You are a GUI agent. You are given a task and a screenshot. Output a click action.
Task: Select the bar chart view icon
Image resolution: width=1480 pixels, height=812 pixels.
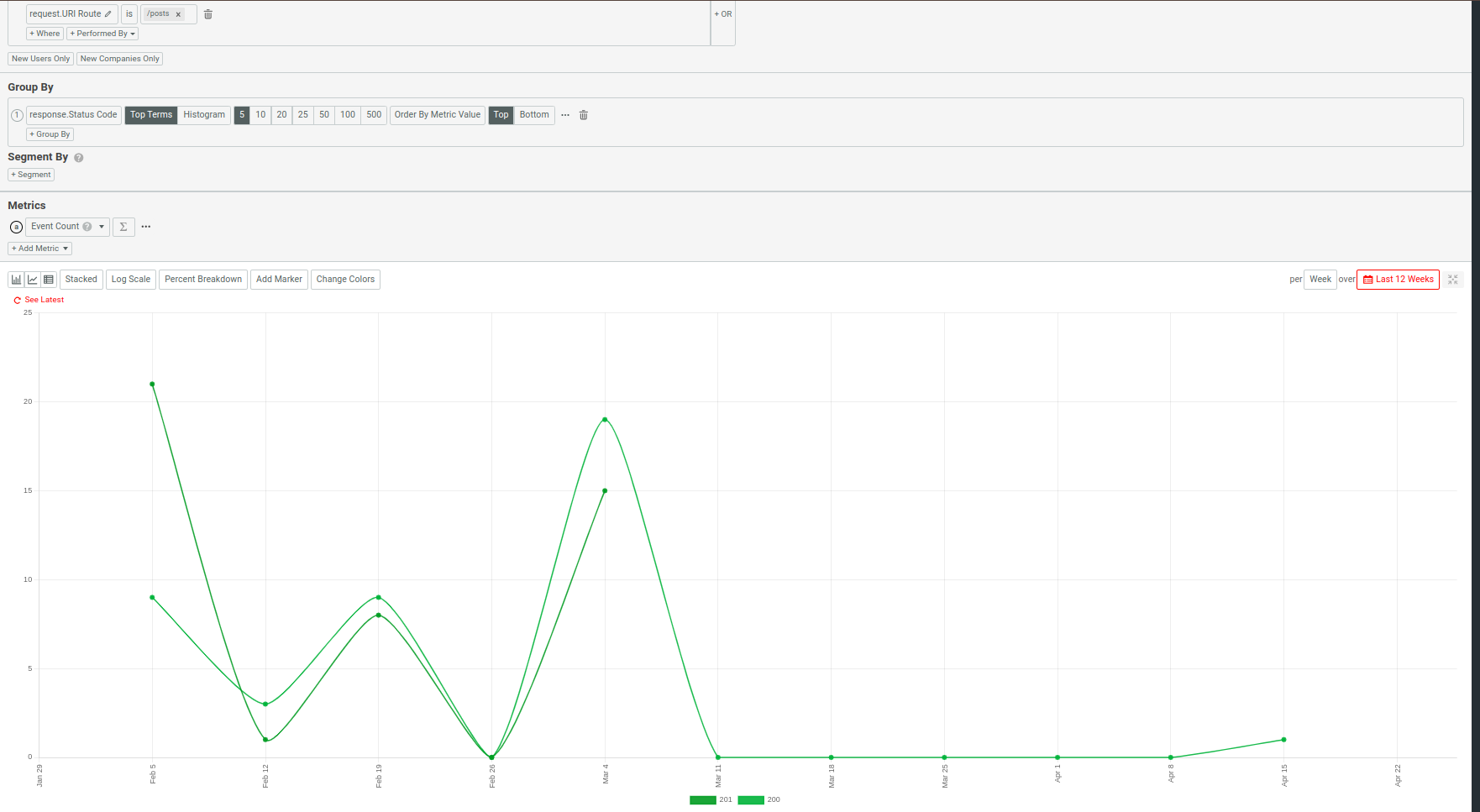16,279
